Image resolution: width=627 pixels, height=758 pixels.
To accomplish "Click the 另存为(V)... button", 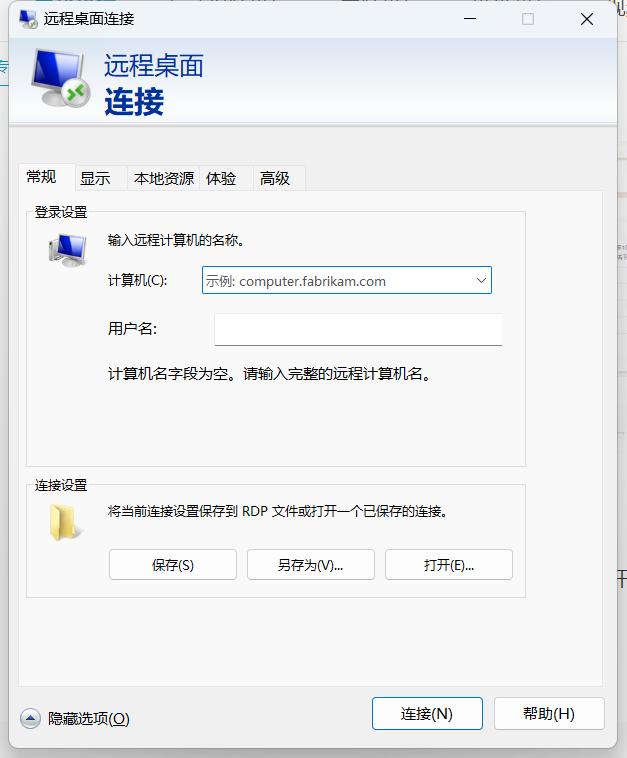I will (x=311, y=565).
